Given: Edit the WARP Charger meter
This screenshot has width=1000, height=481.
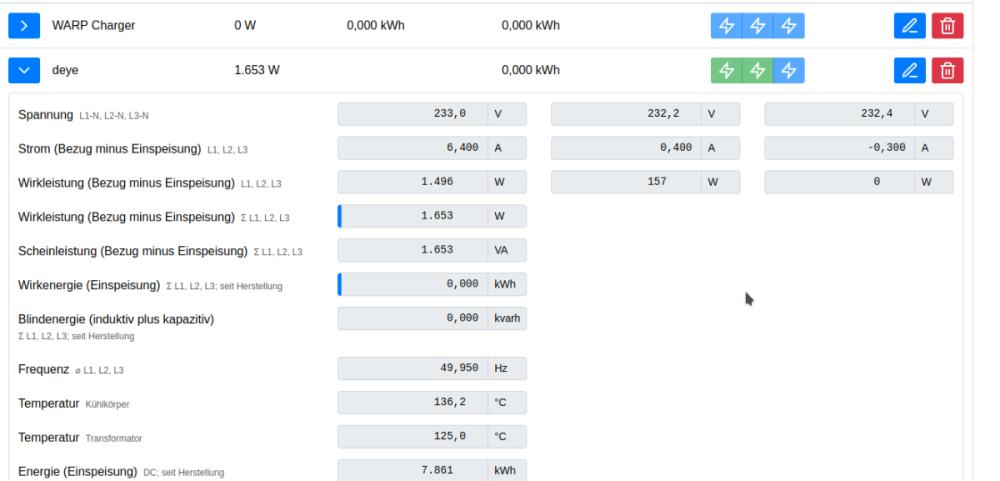Looking at the screenshot, I should pos(909,25).
